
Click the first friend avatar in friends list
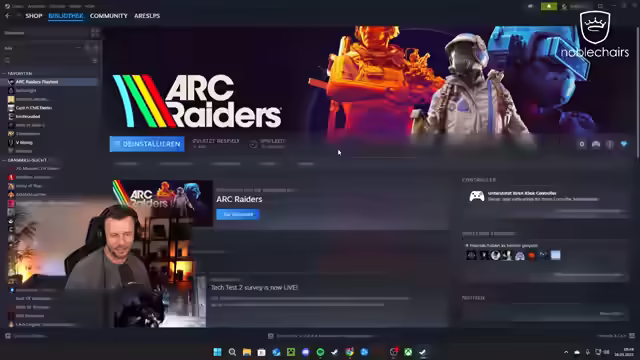click(471, 256)
